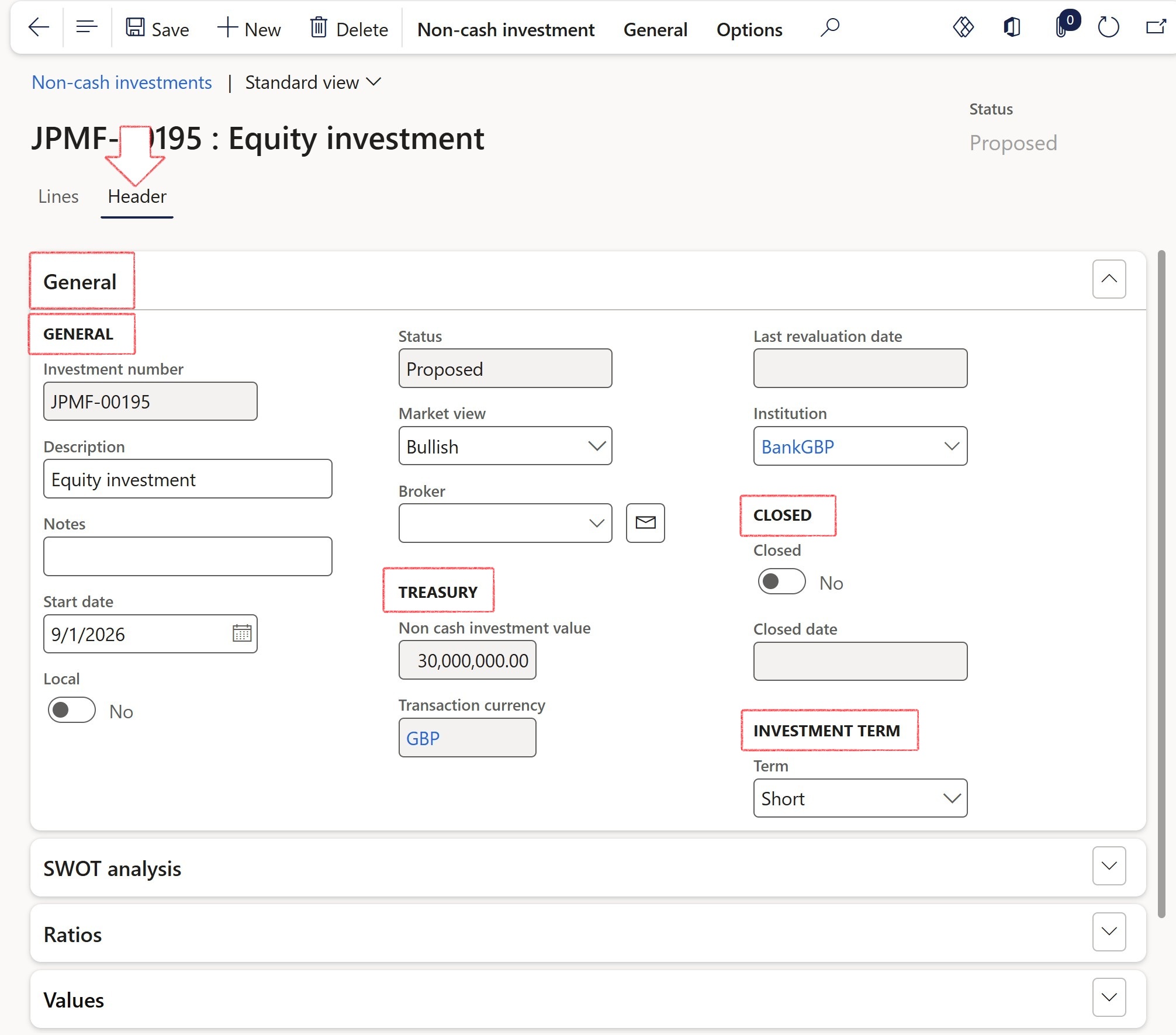1176x1035 pixels.
Task: Click the Status Proposed field in General
Action: [x=505, y=368]
